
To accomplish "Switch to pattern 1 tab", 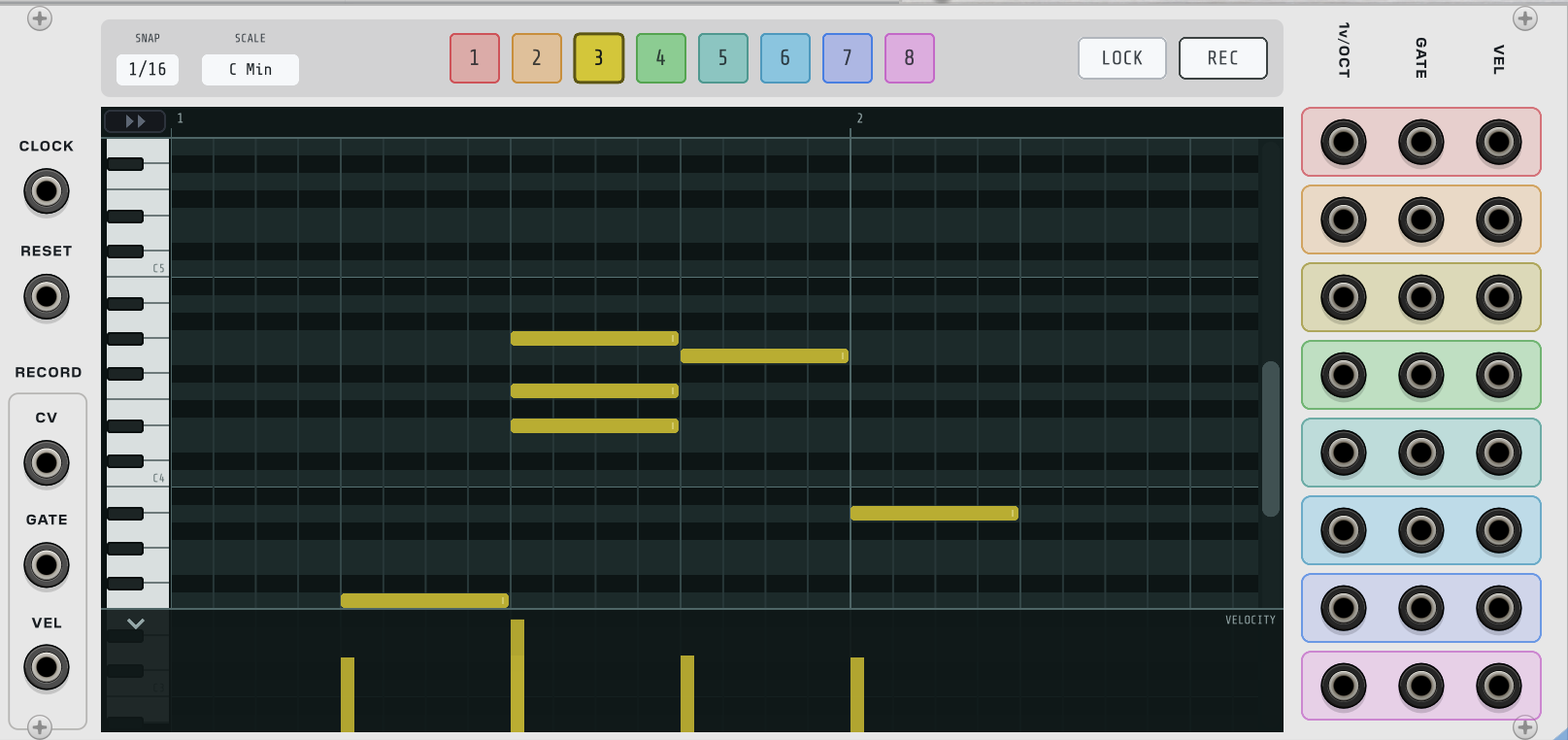I will (475, 58).
